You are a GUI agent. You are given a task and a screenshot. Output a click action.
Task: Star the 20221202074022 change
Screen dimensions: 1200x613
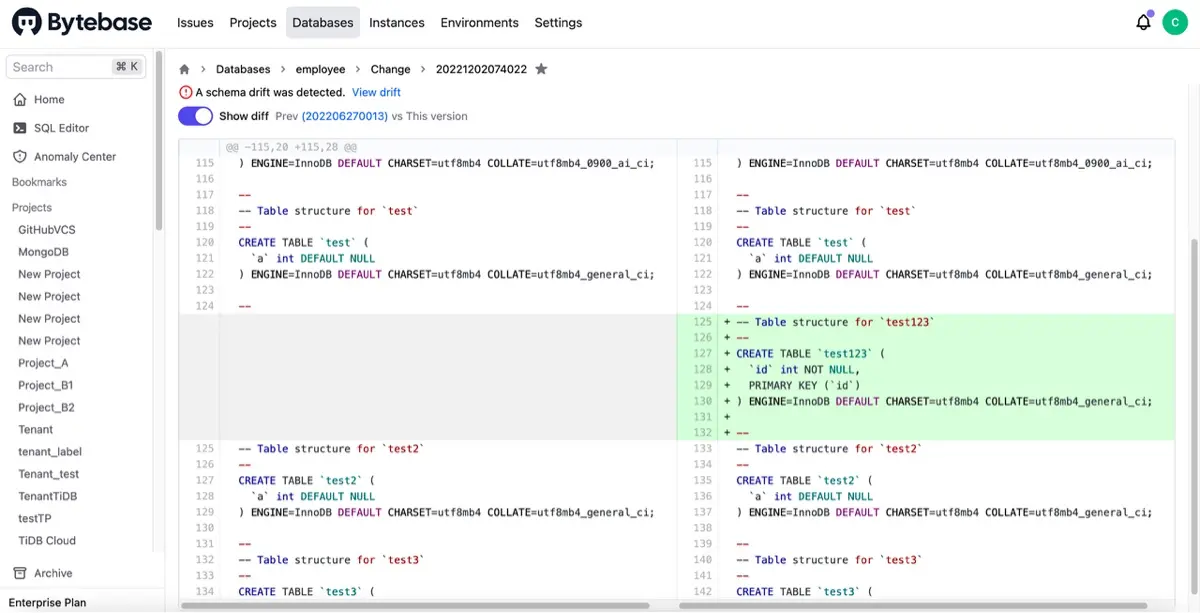point(539,69)
